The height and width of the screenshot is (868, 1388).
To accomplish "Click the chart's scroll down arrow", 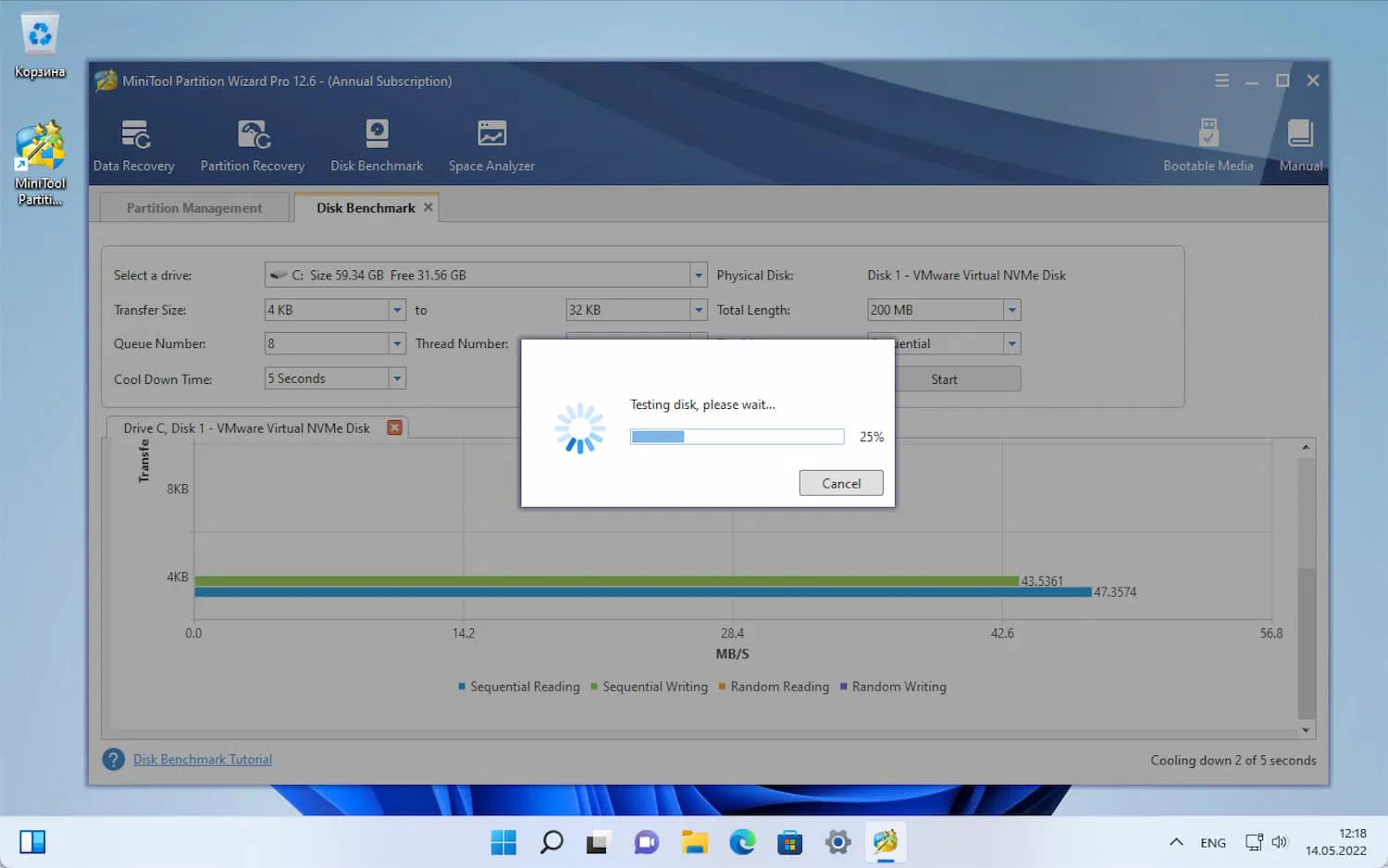I will 1306,730.
